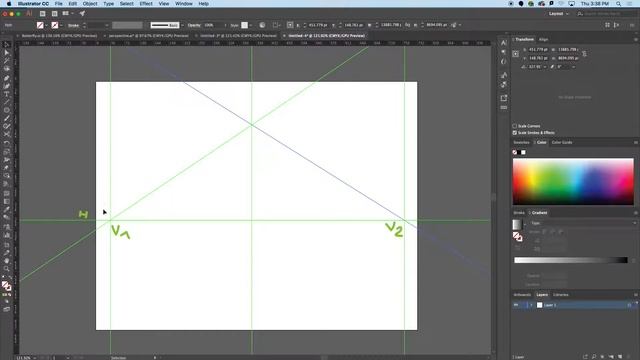
Task: Switch to the Stroke panel tab
Action: 519,213
